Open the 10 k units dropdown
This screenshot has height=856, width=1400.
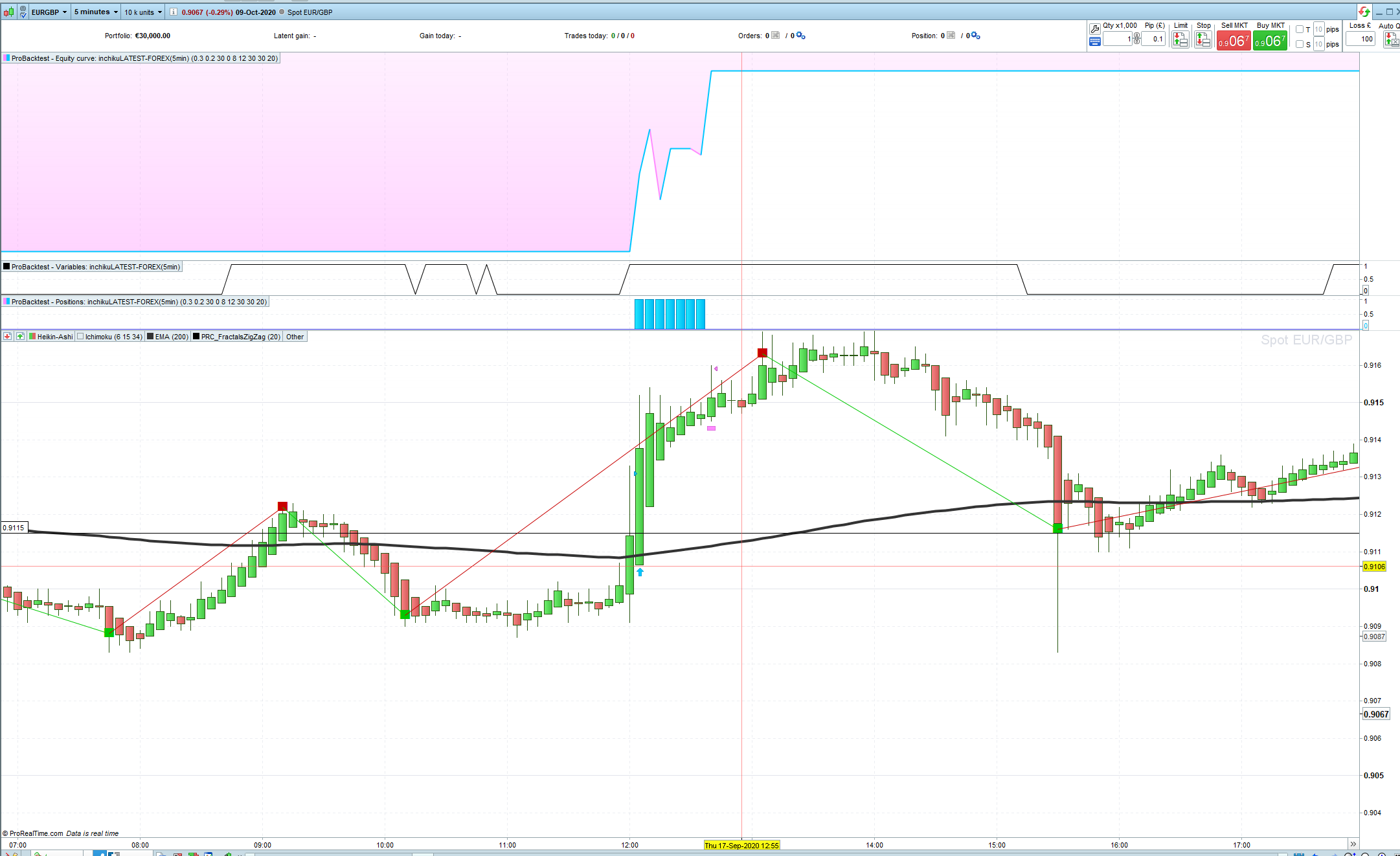click(x=143, y=12)
